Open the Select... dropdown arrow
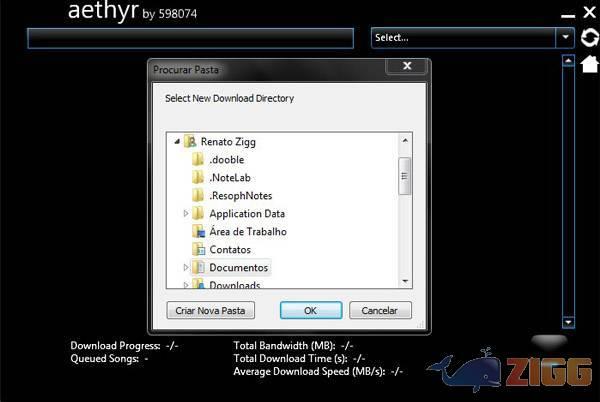 566,38
